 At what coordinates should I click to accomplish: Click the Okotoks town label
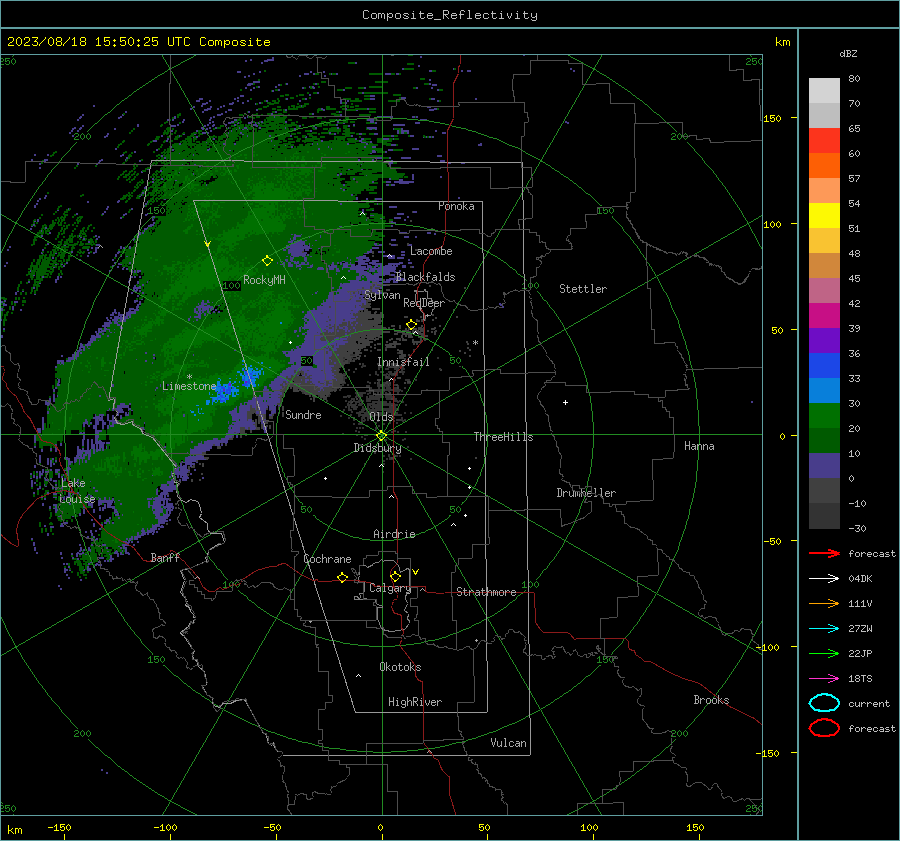coord(400,667)
